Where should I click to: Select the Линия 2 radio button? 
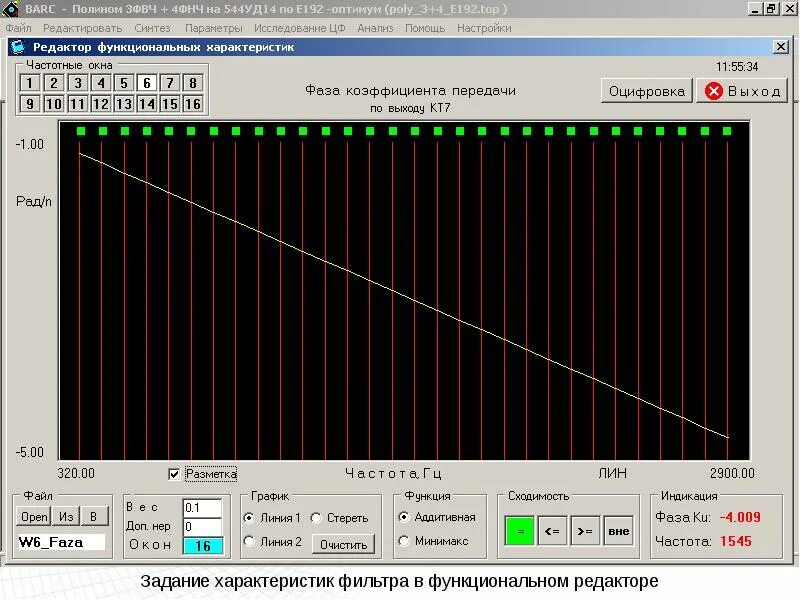[x=249, y=541]
